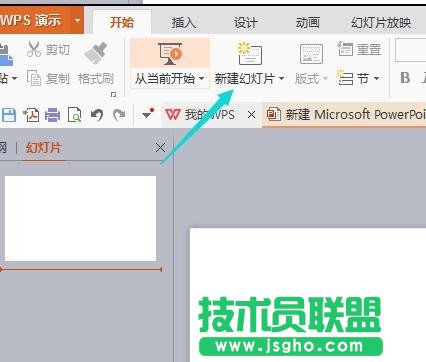Select the first slide thumbnail
Viewport: 426px width, 362px height.
click(80, 218)
